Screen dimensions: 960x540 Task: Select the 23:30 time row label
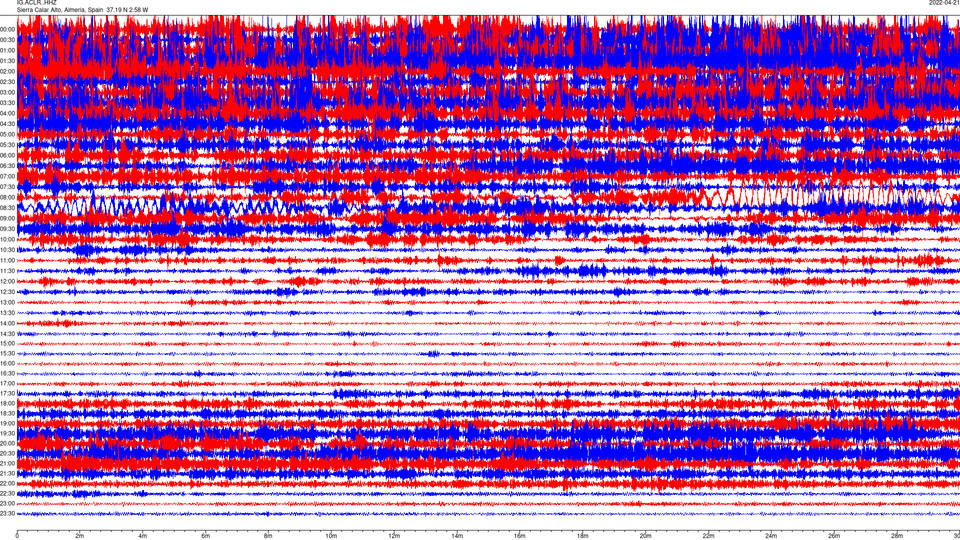[7, 514]
